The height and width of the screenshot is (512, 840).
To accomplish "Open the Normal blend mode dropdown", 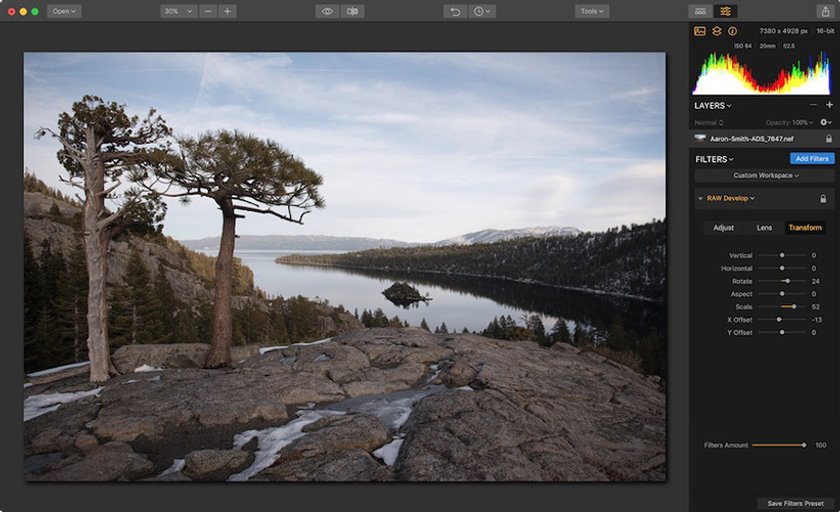I will (709, 123).
